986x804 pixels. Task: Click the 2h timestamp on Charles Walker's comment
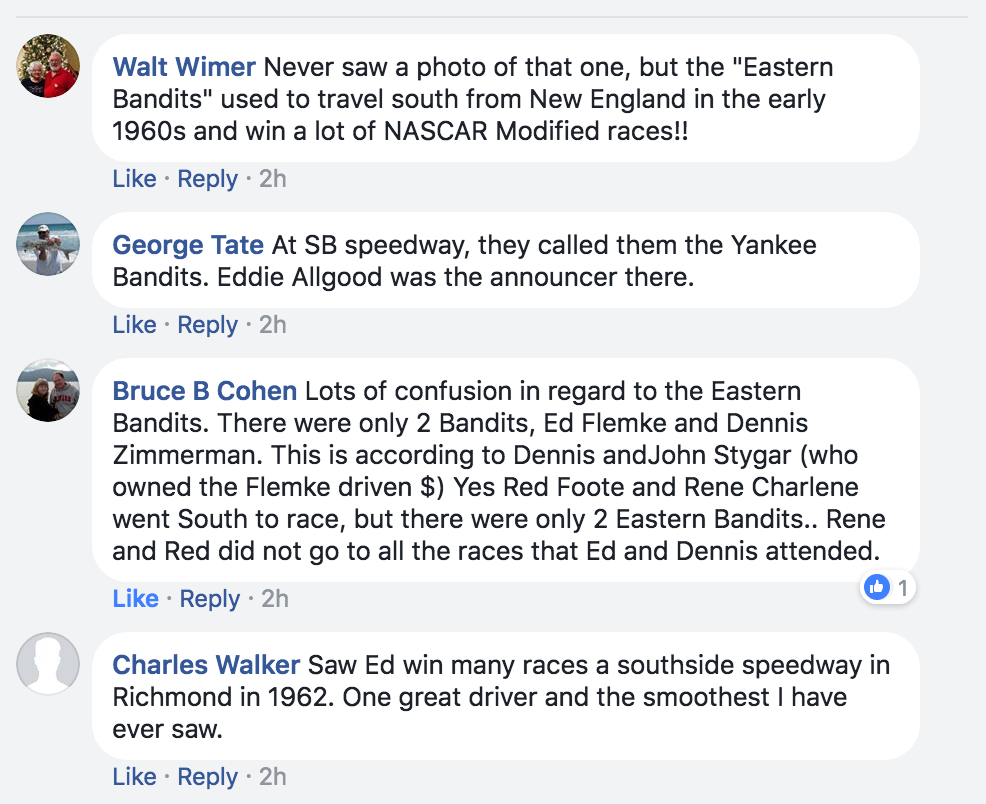(x=273, y=776)
